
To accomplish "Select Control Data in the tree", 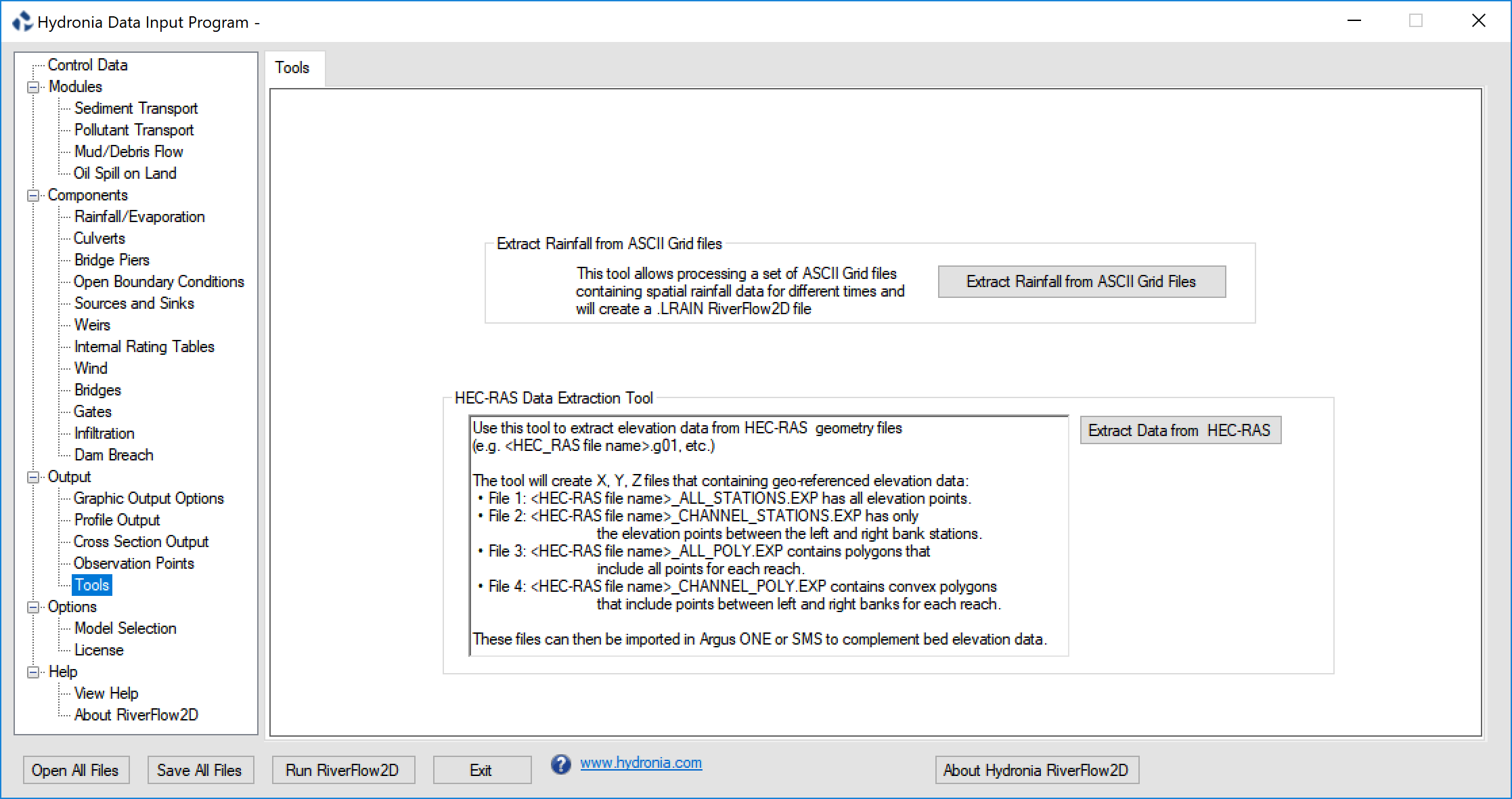I will 88,65.
